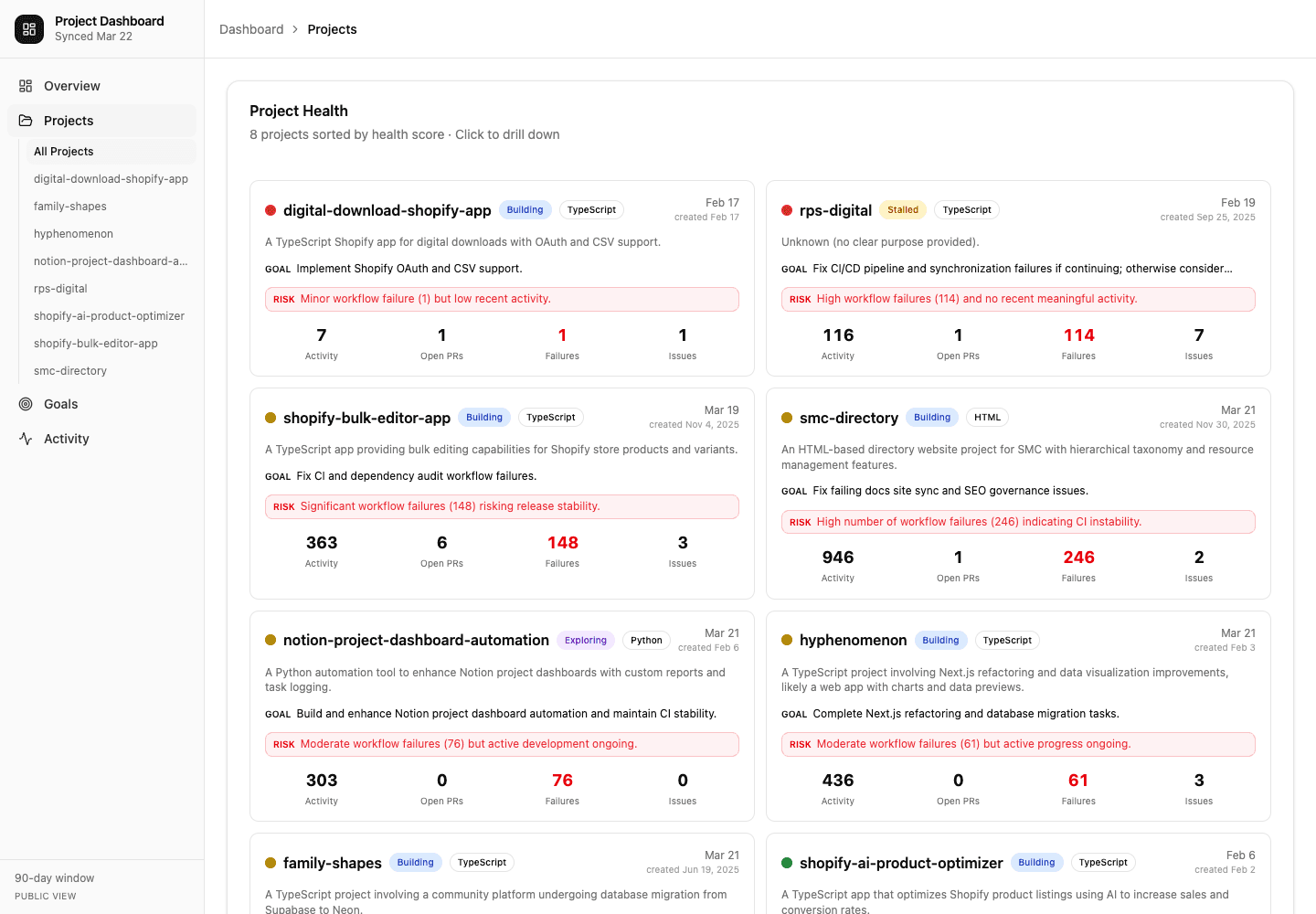
Task: Open family-shapes in sidebar list
Action: click(x=110, y=207)
